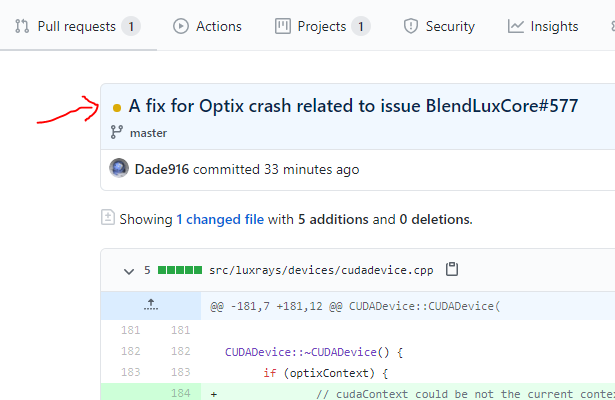Select new line number 184 in diff

(x=180, y=394)
